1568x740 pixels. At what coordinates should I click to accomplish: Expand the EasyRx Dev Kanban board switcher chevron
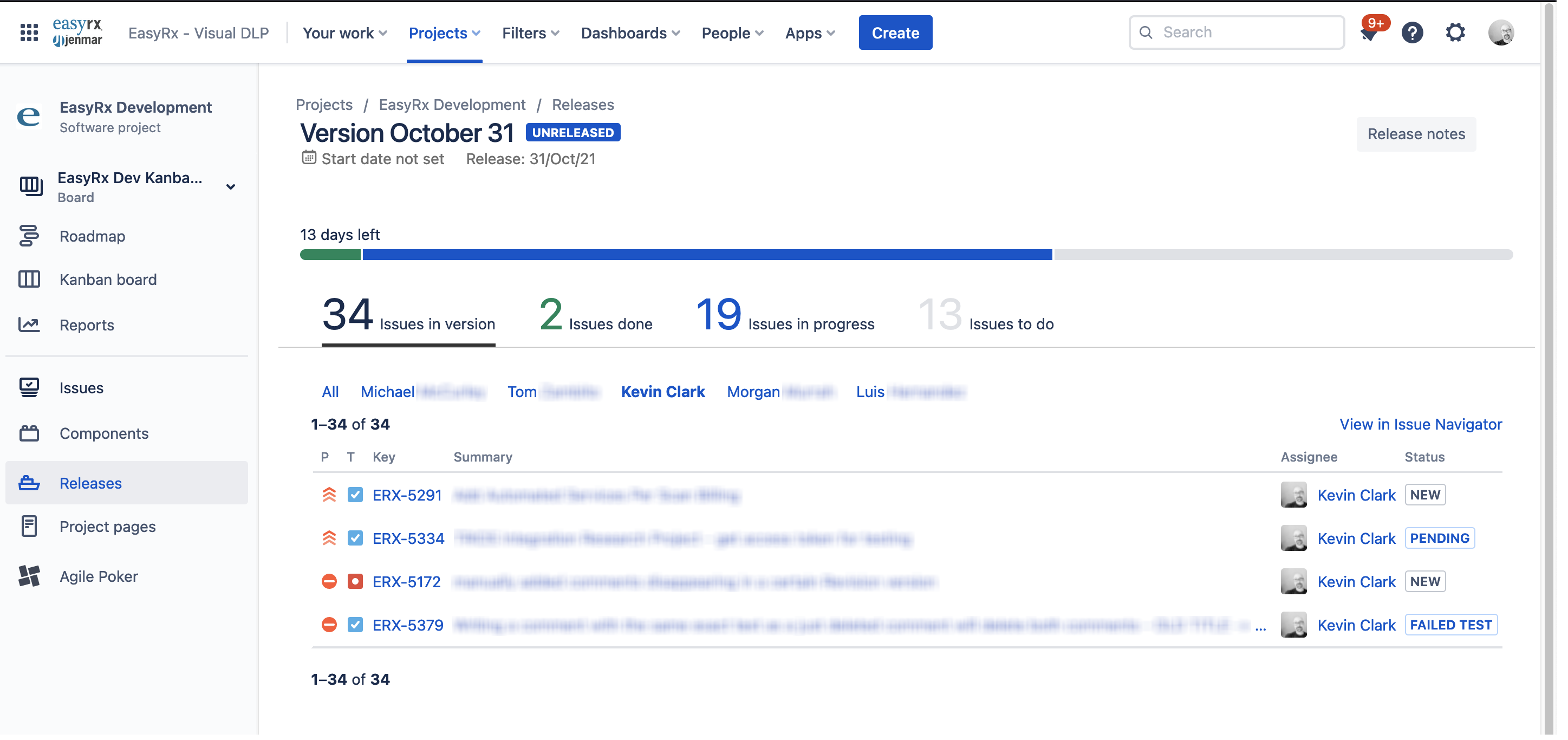[231, 187]
